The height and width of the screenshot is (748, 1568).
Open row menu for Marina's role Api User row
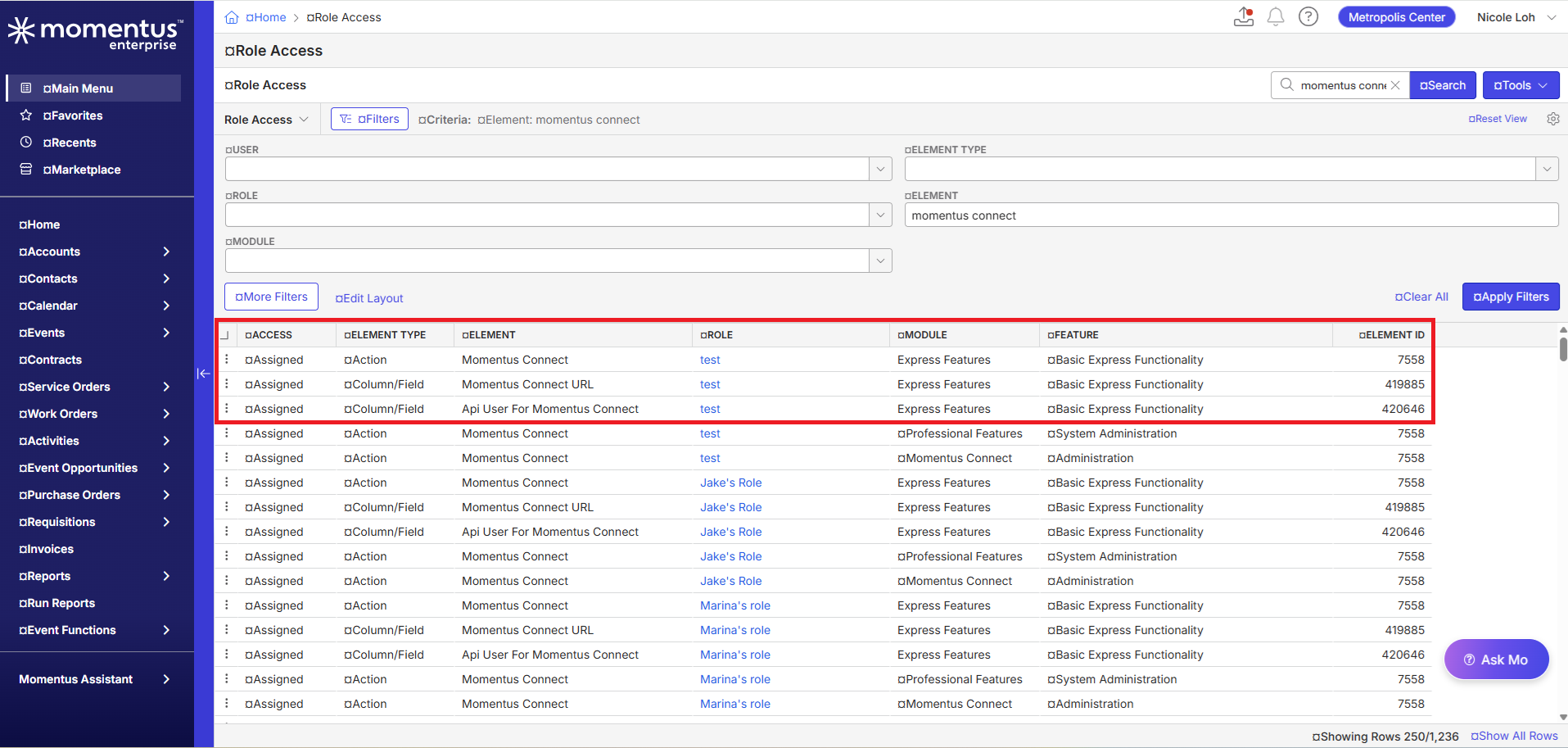tap(227, 655)
